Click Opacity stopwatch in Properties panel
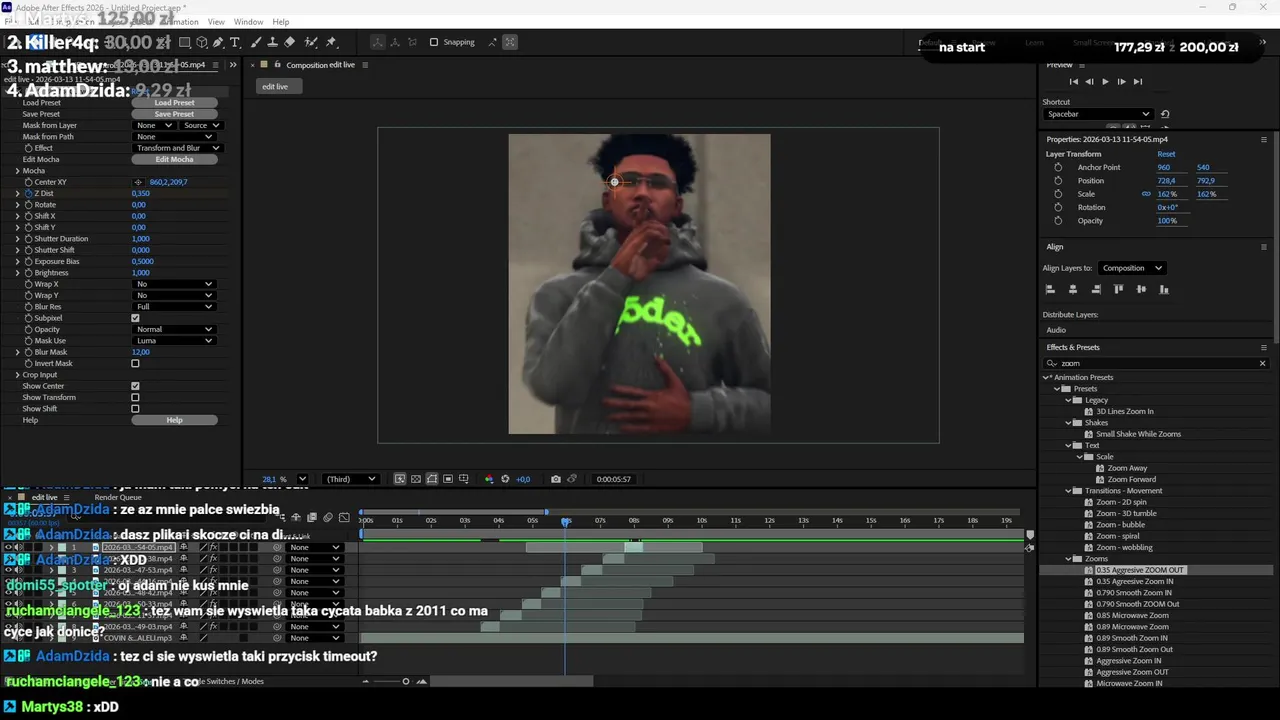Image resolution: width=1280 pixels, height=720 pixels. click(1058, 220)
